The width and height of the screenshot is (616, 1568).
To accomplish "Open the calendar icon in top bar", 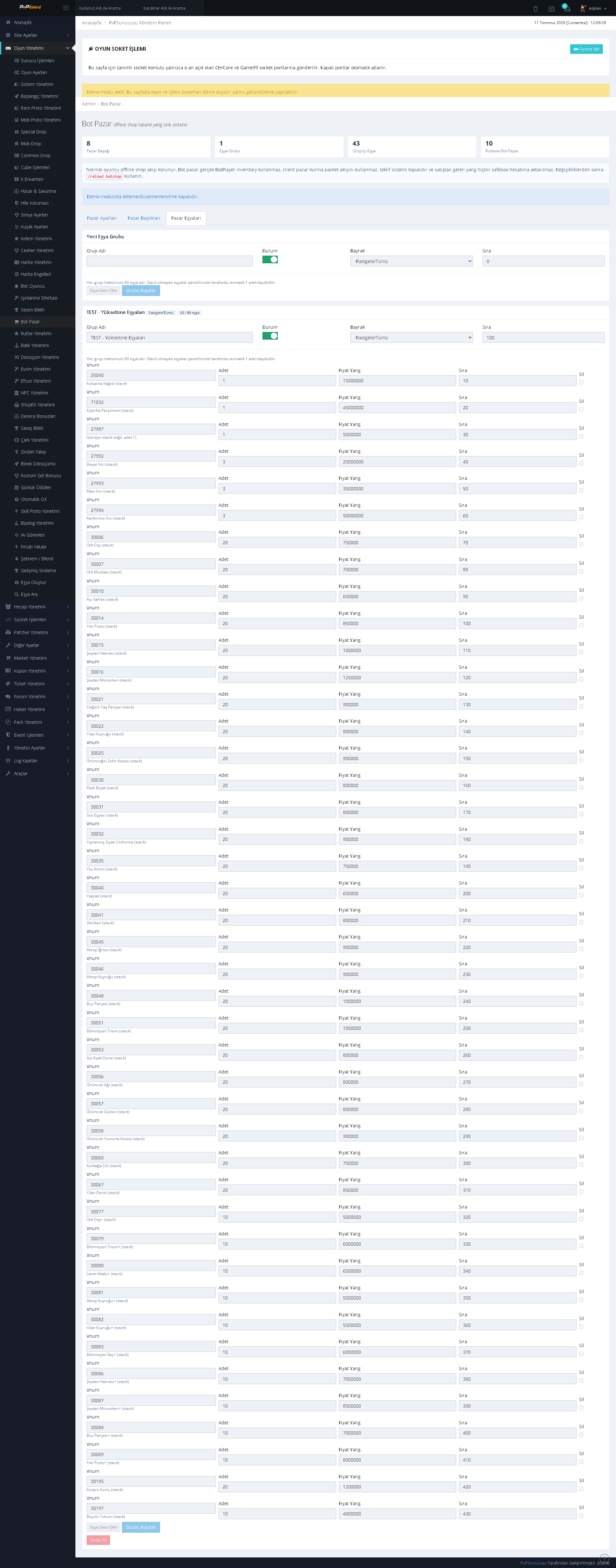I will click(x=552, y=9).
